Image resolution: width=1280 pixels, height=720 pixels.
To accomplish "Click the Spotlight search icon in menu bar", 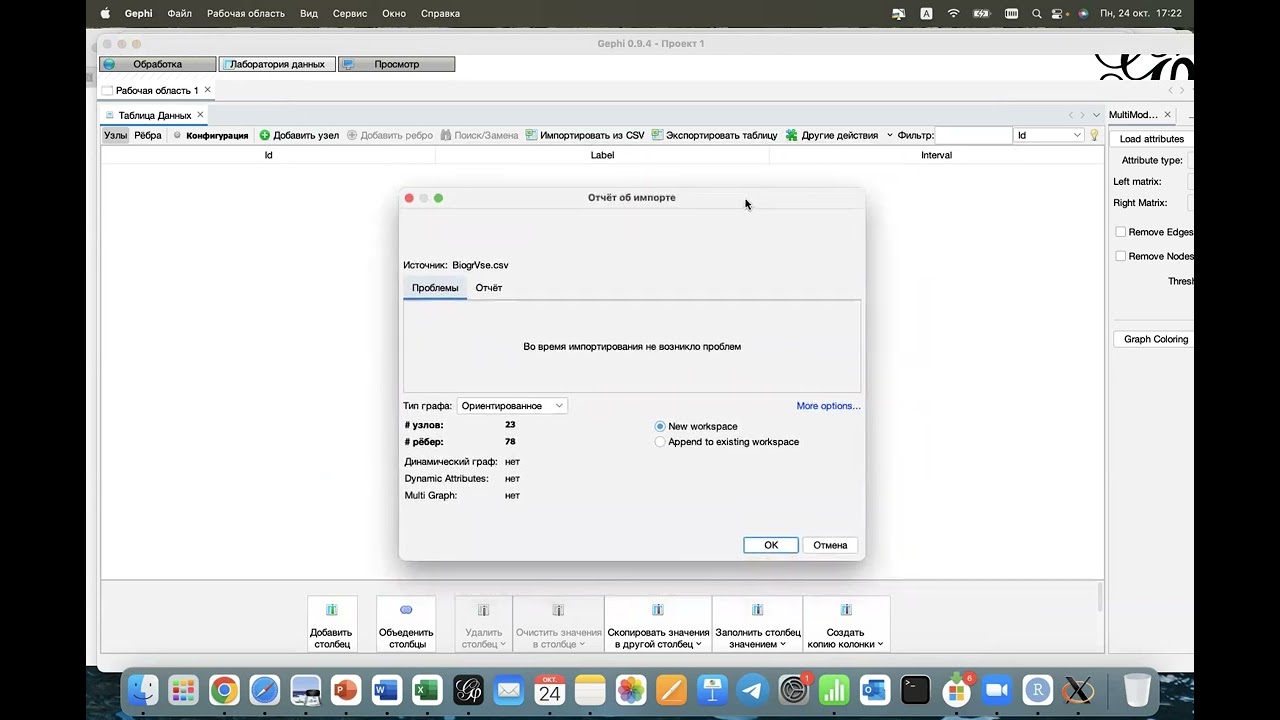I will [1037, 14].
